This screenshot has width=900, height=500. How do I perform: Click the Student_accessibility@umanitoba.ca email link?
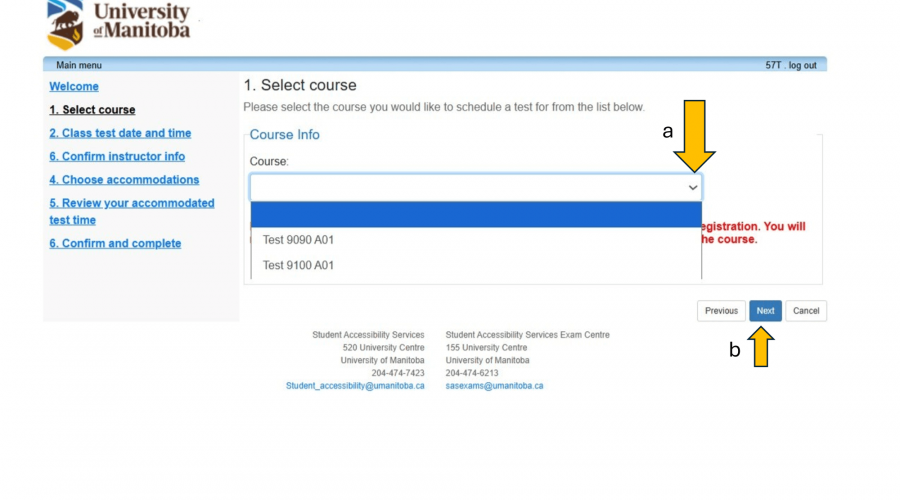(x=355, y=385)
